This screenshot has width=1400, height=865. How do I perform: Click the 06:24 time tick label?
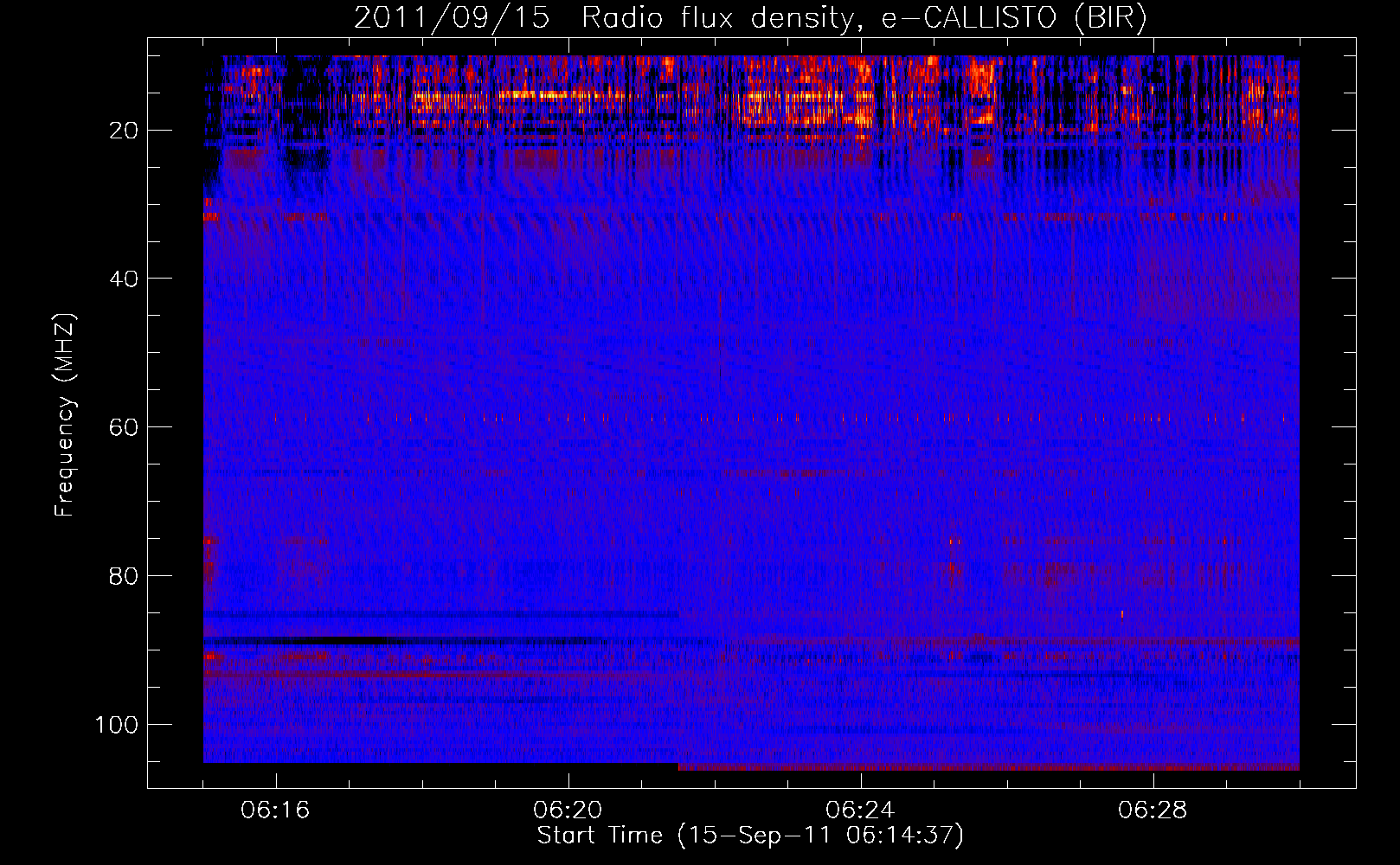click(860, 811)
